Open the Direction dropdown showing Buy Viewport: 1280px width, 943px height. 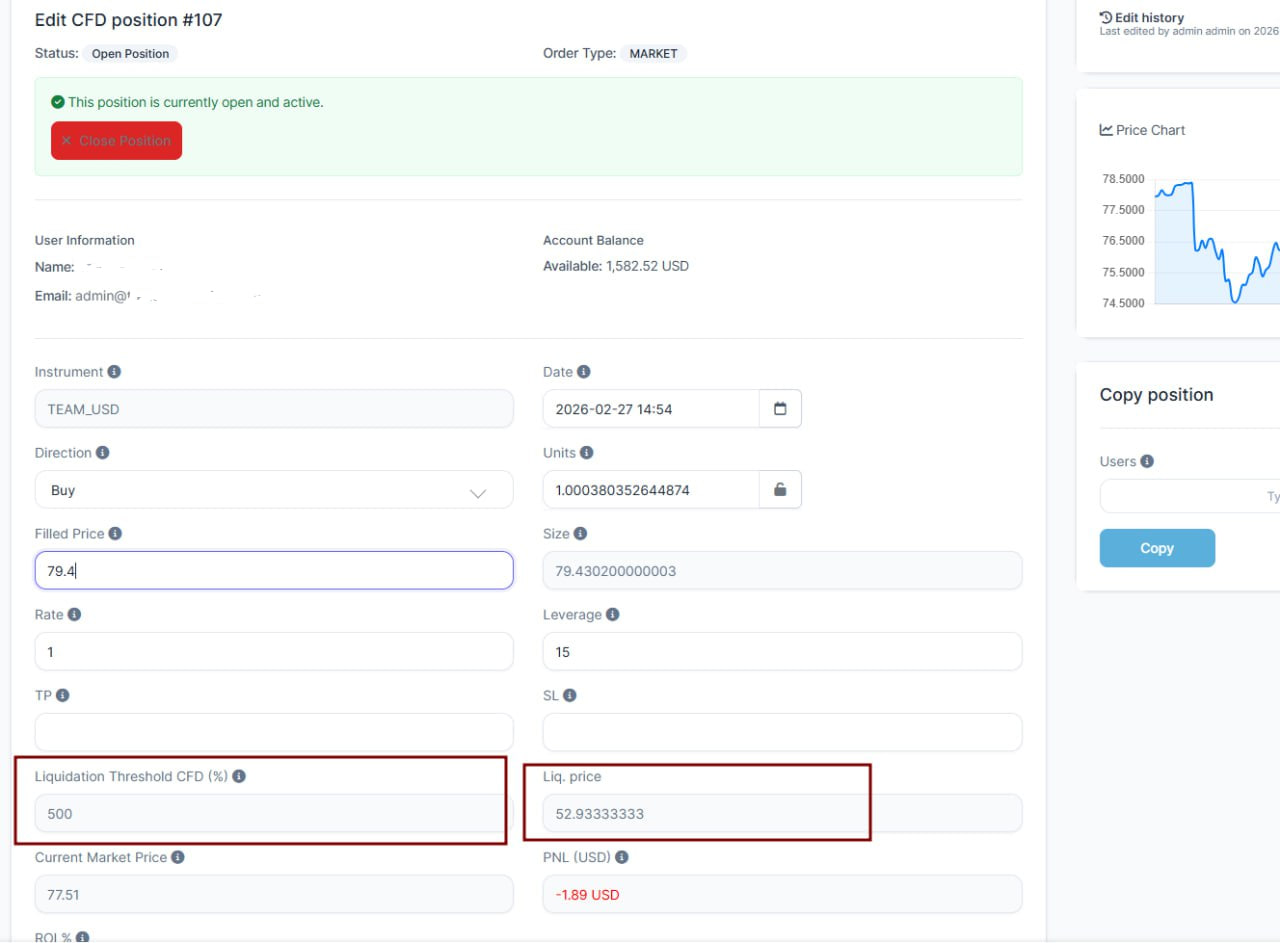pos(273,490)
